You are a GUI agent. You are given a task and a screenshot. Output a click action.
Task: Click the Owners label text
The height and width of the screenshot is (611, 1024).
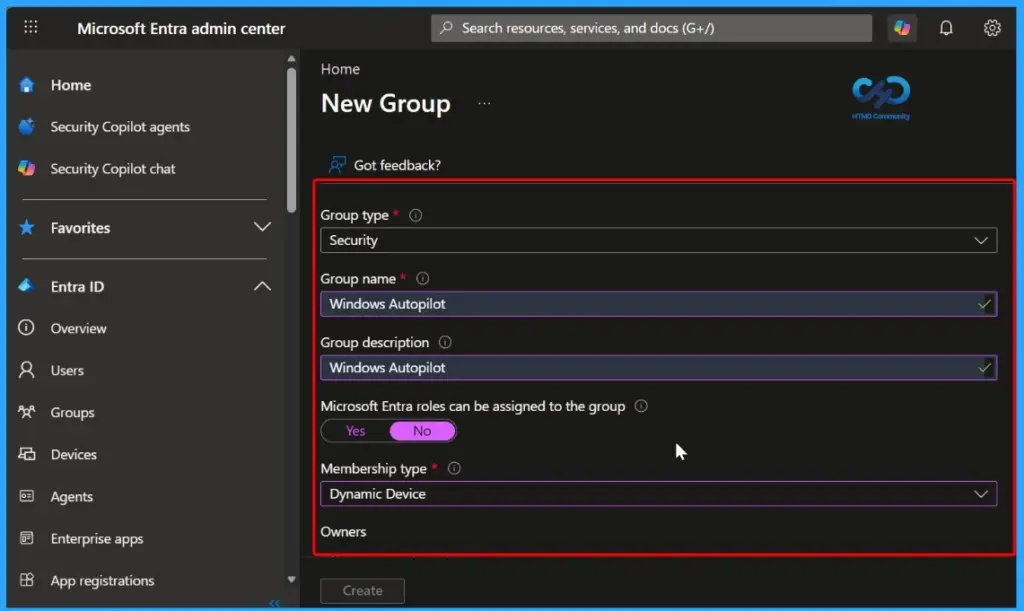pyautogui.click(x=343, y=531)
